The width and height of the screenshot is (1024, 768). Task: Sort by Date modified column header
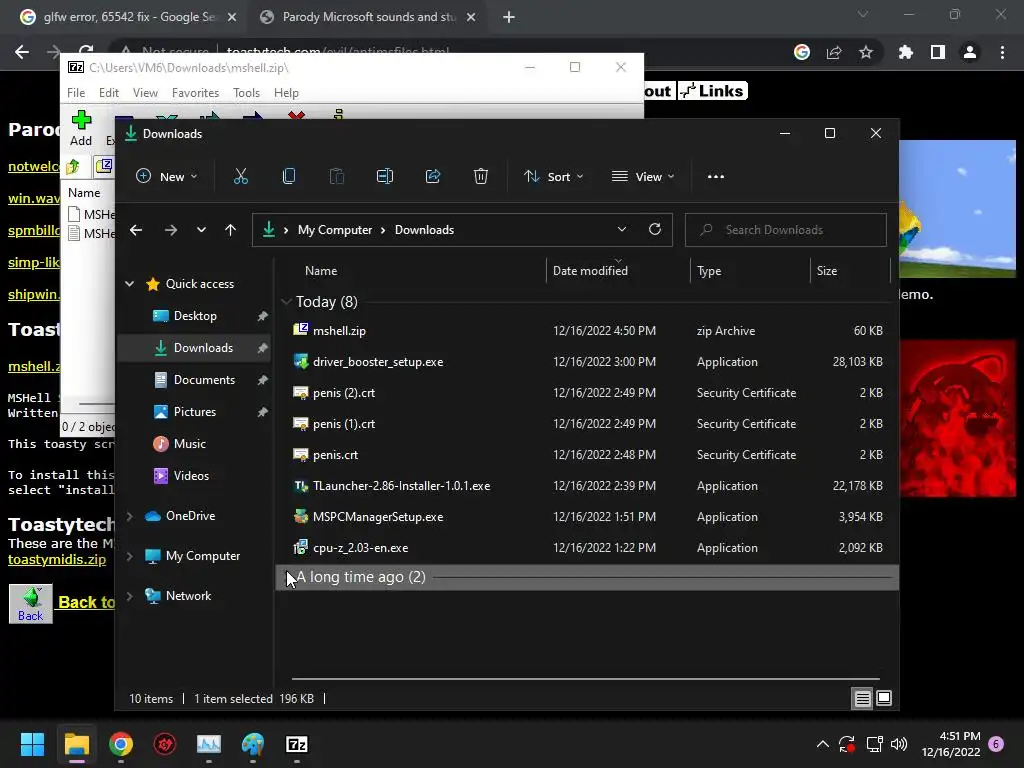click(x=617, y=270)
